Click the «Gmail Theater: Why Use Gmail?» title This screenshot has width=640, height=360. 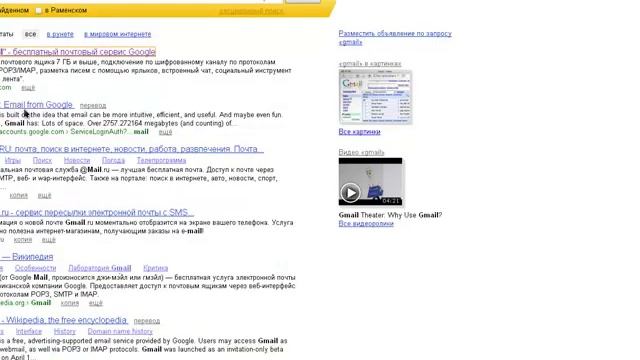tap(390, 215)
